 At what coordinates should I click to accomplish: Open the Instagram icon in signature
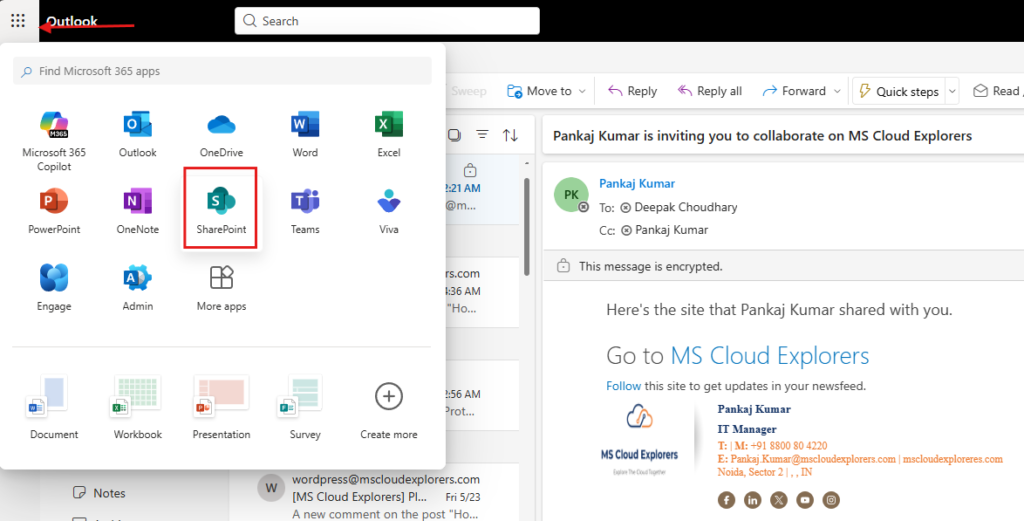(x=831, y=500)
